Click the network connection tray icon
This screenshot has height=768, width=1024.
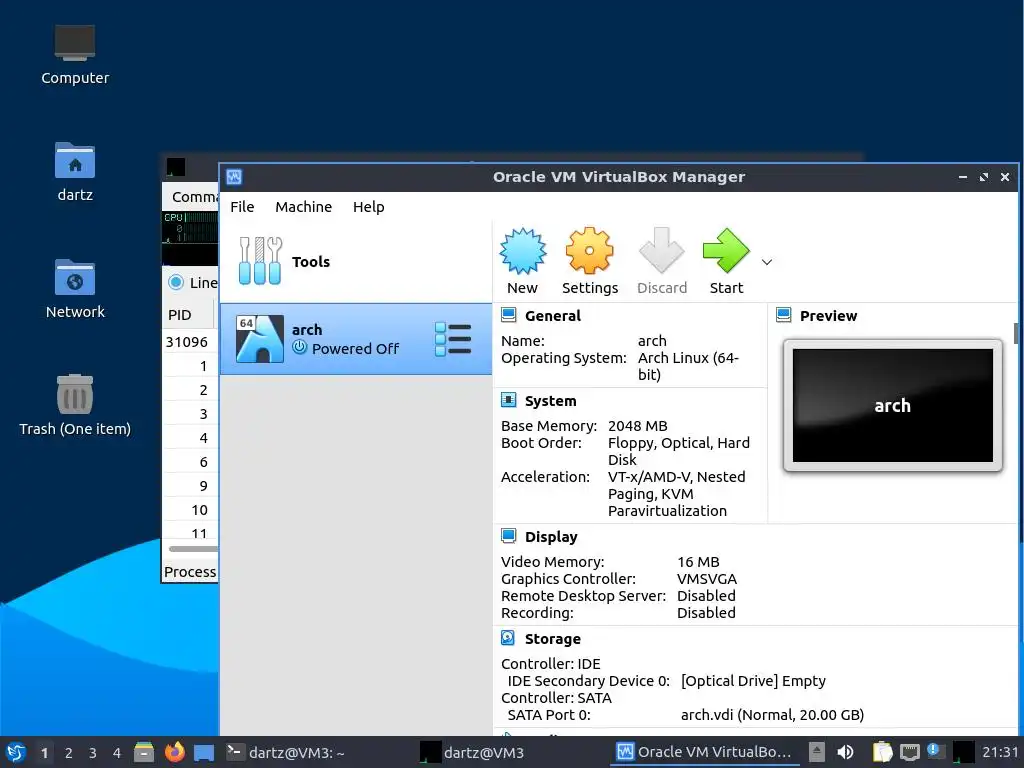click(910, 752)
